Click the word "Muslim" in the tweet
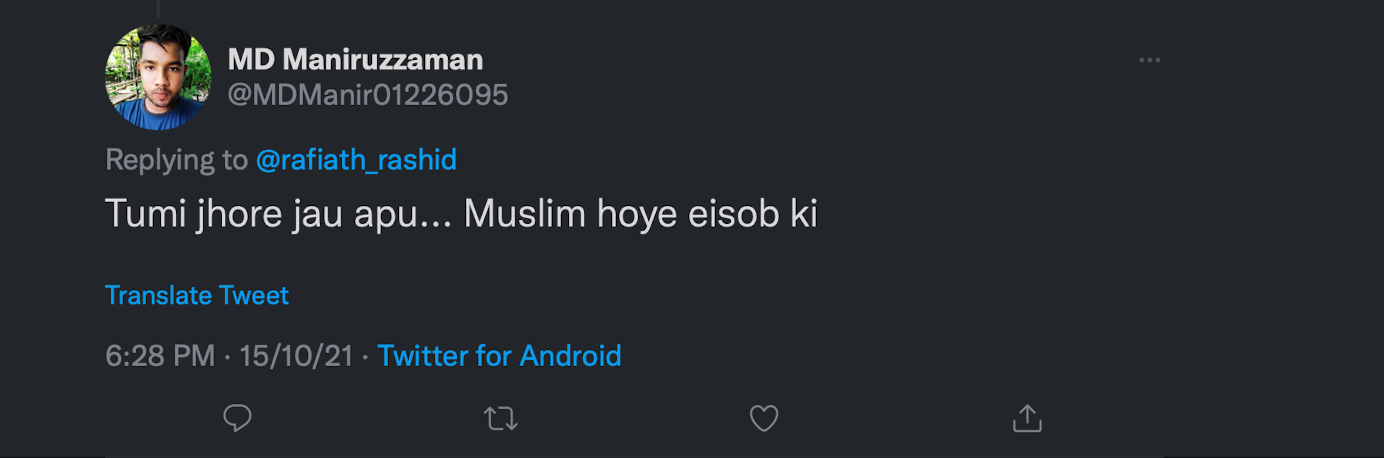The width and height of the screenshot is (1384, 458). coord(526,214)
